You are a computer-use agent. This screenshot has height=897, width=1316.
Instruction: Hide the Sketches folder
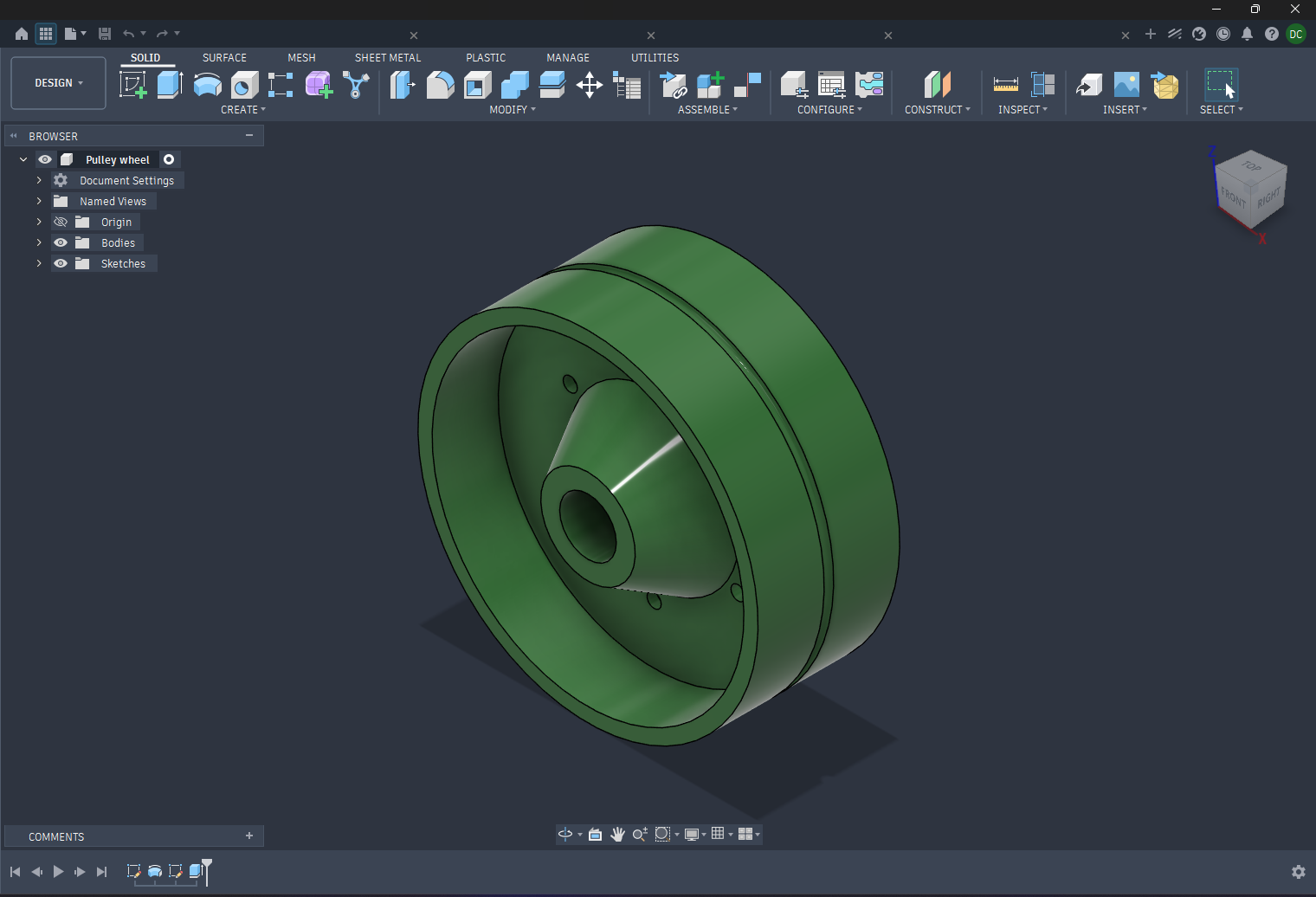coord(61,263)
